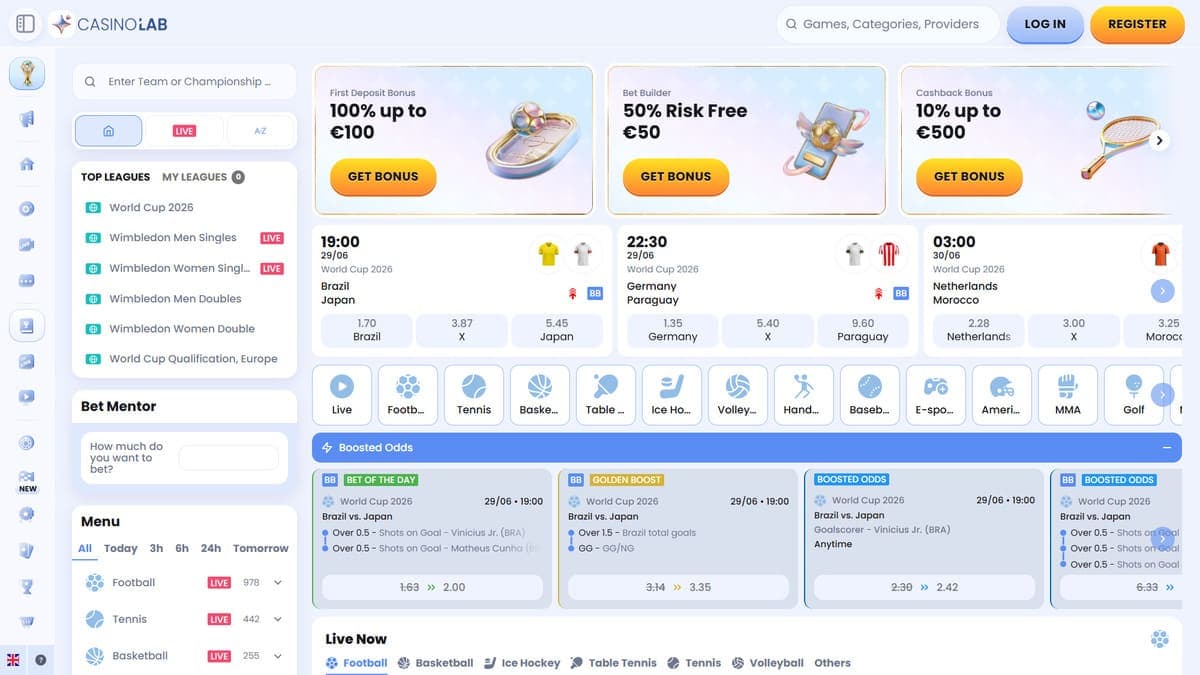Open the Basketball tab under Live Now
Image resolution: width=1200 pixels, height=675 pixels.
435,662
